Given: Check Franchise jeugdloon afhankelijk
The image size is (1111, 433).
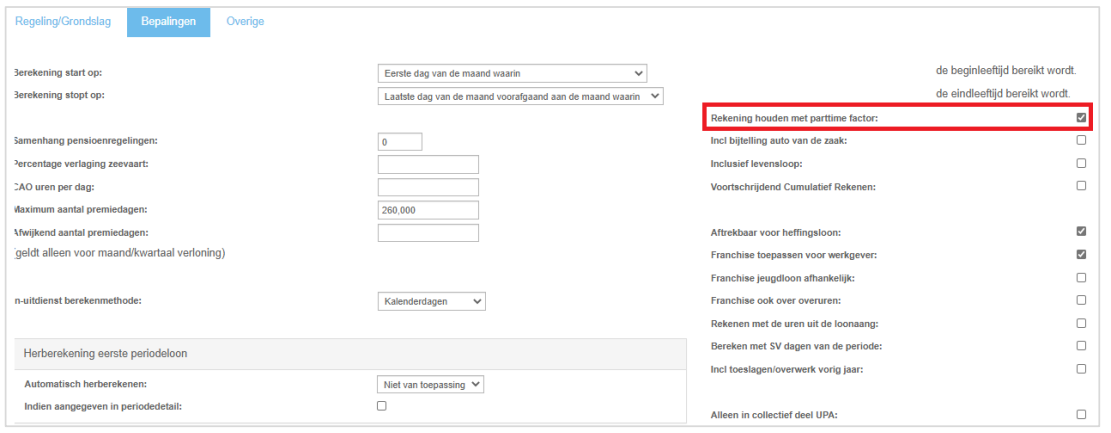Looking at the screenshot, I should pos(1081,277).
